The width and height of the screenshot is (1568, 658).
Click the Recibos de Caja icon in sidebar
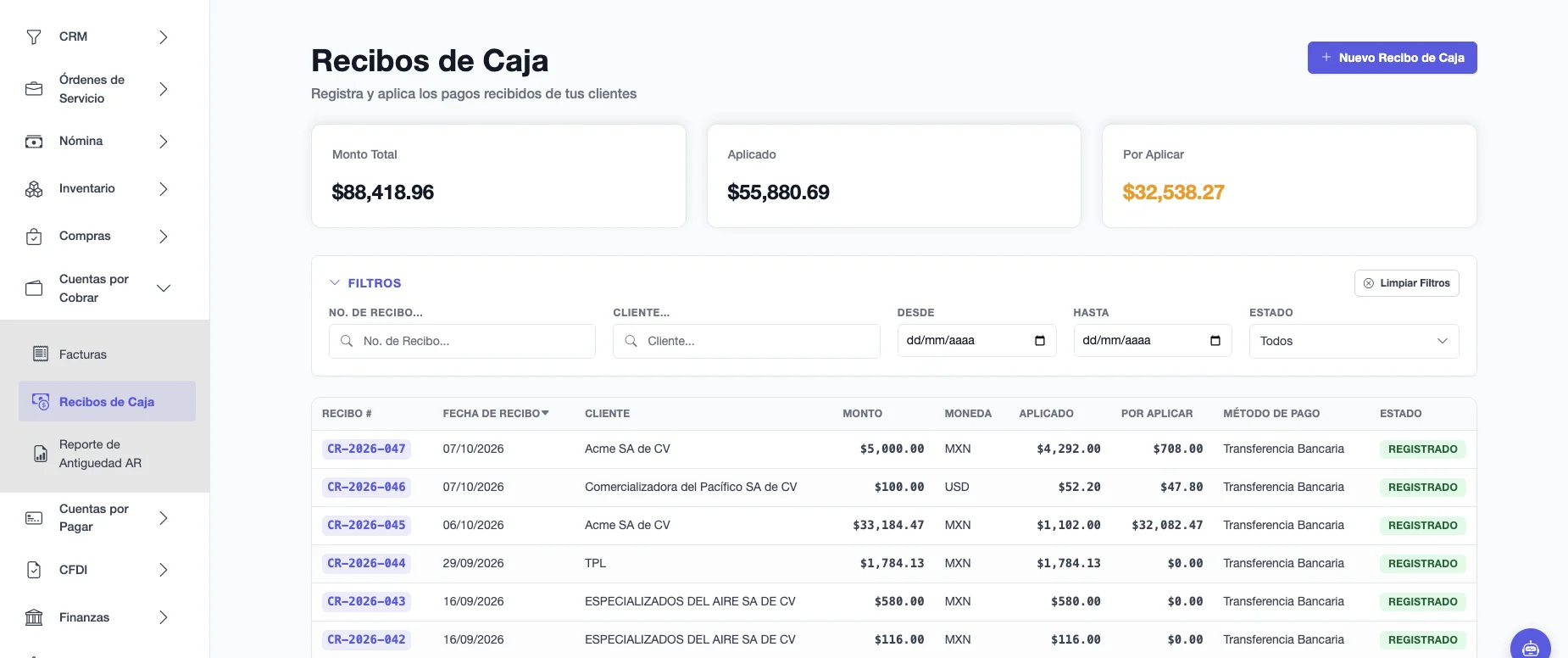[x=41, y=401]
